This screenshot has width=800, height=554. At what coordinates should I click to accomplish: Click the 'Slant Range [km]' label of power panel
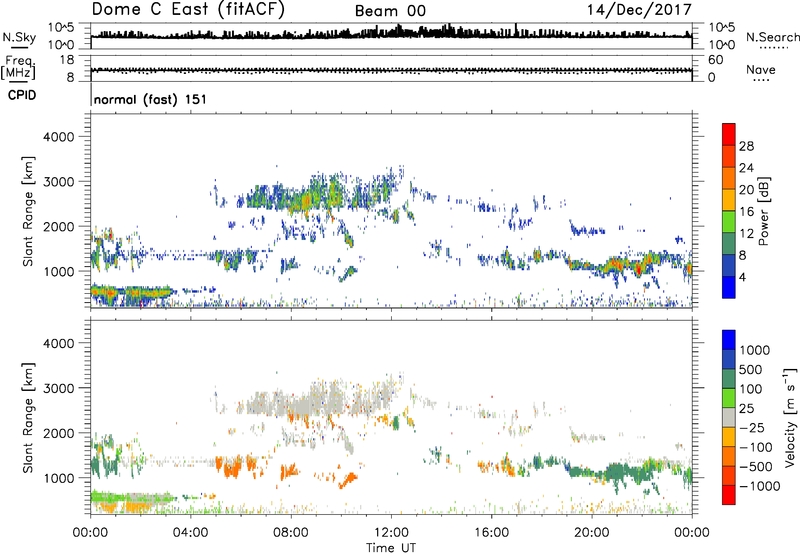click(28, 211)
